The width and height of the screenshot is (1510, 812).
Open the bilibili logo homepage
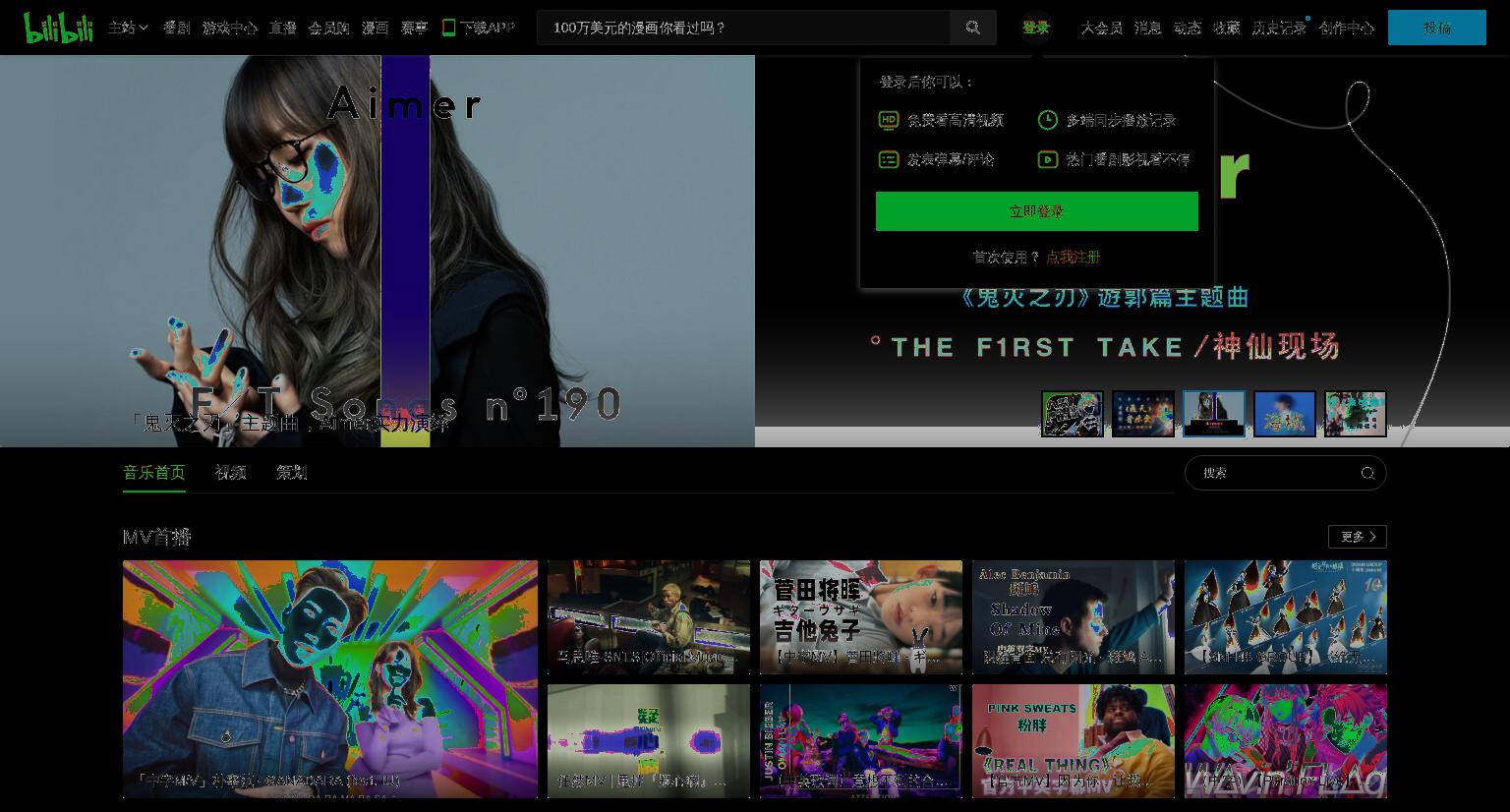click(x=58, y=28)
